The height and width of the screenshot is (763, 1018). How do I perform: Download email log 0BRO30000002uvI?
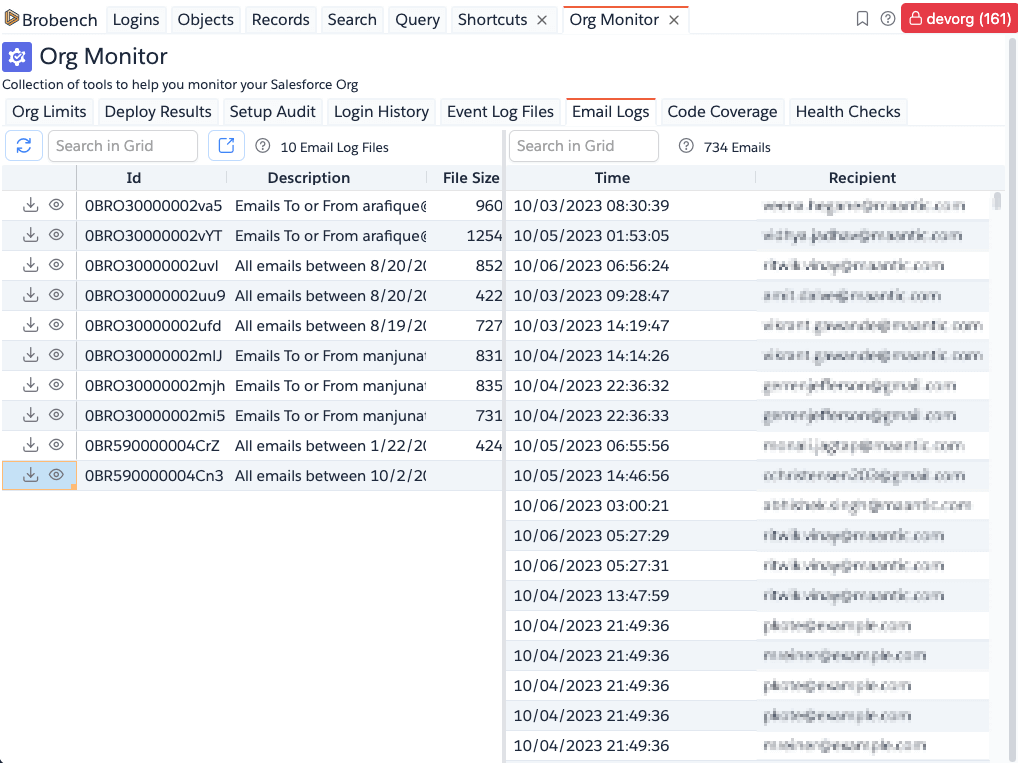pos(31,265)
